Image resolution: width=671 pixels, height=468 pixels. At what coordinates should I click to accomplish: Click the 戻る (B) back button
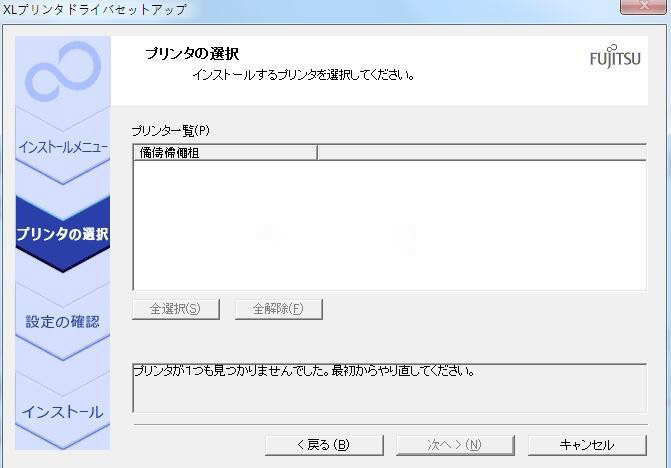(x=324, y=445)
